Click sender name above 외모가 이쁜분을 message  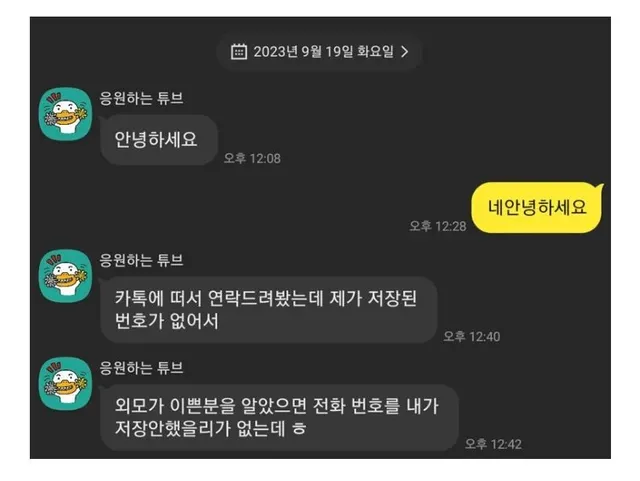[x=141, y=368]
